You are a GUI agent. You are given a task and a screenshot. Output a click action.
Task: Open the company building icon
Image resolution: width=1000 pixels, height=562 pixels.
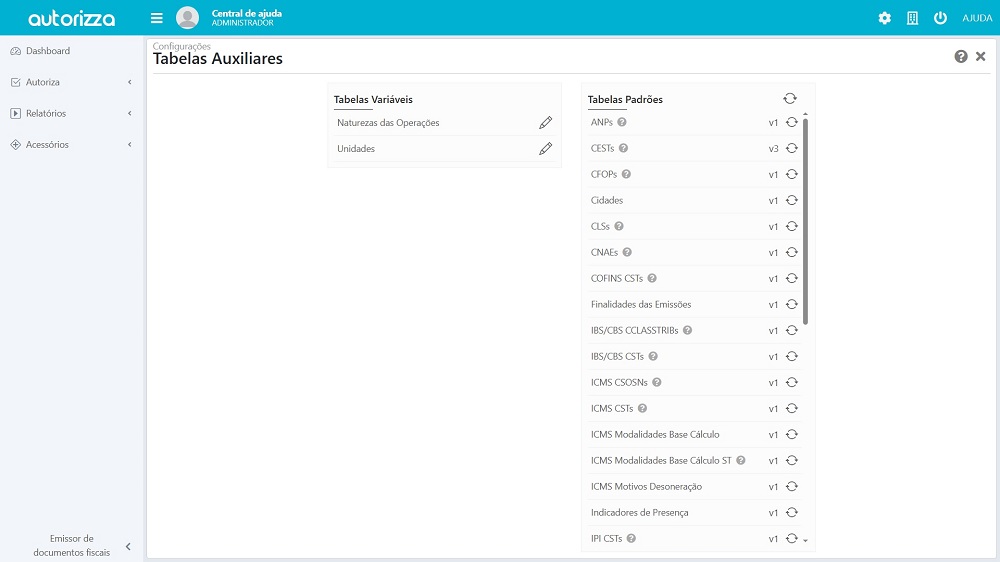(912, 18)
